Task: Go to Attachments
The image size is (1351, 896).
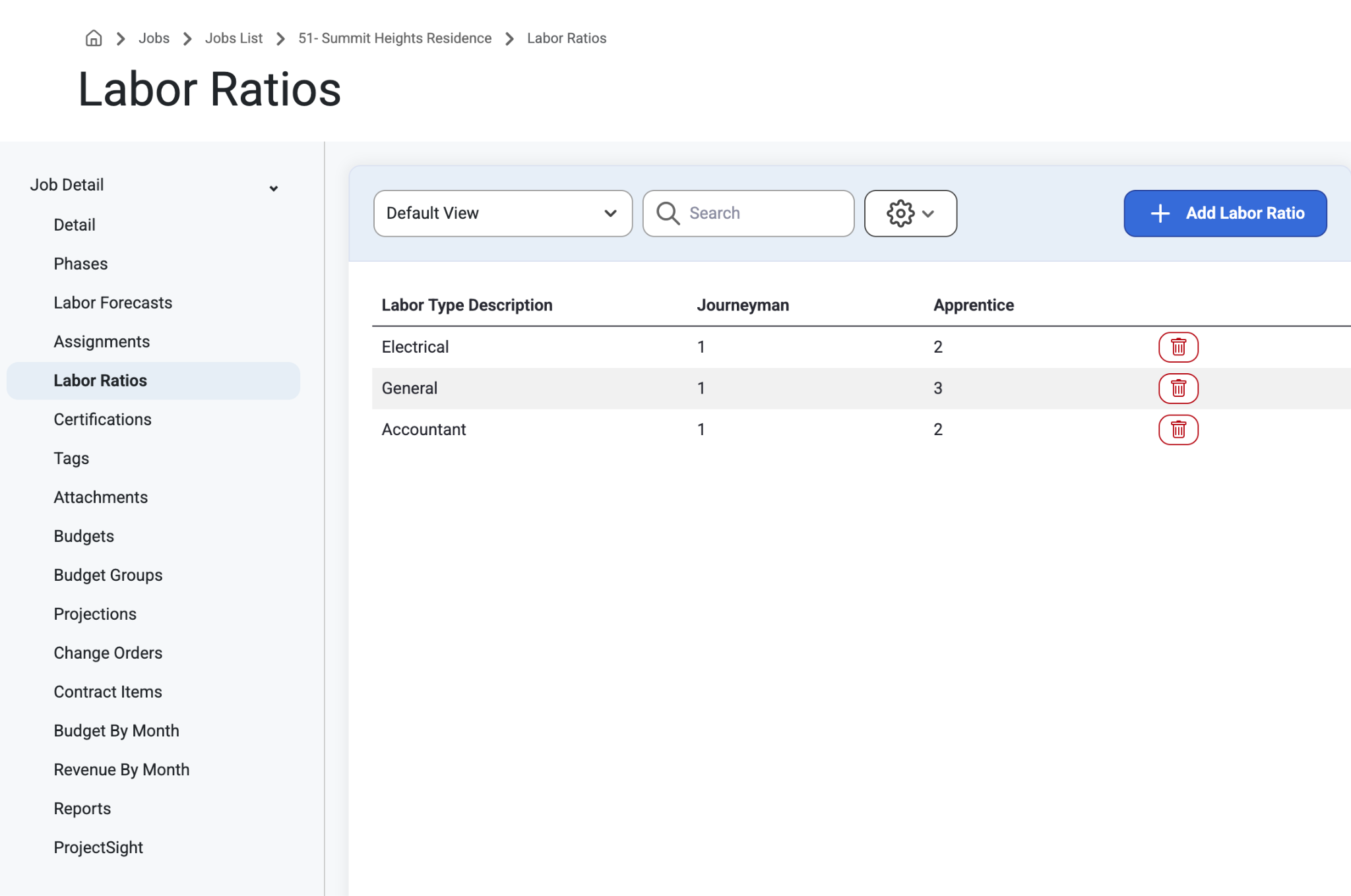Action: (100, 497)
